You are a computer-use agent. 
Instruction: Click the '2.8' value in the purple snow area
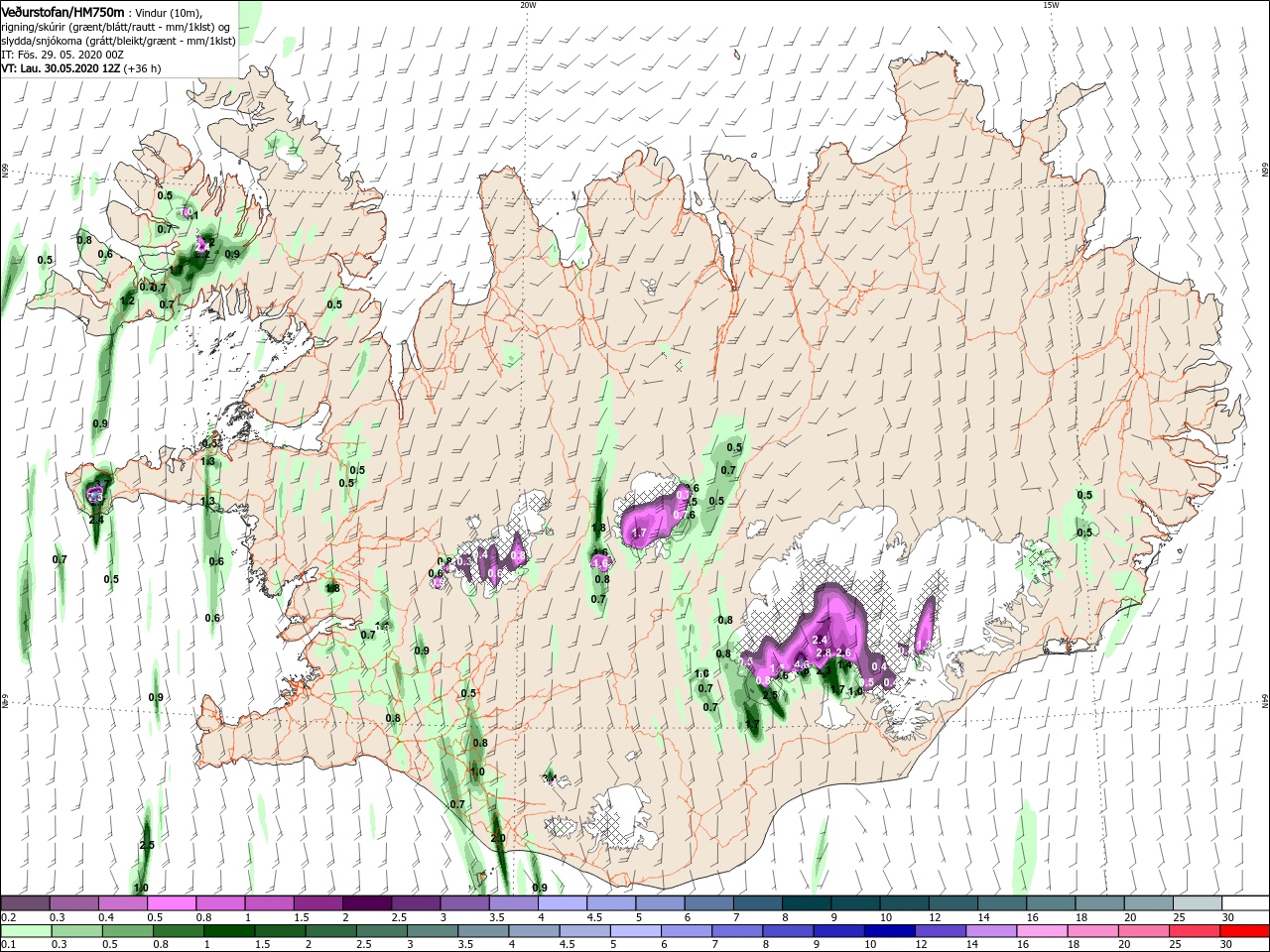823,653
